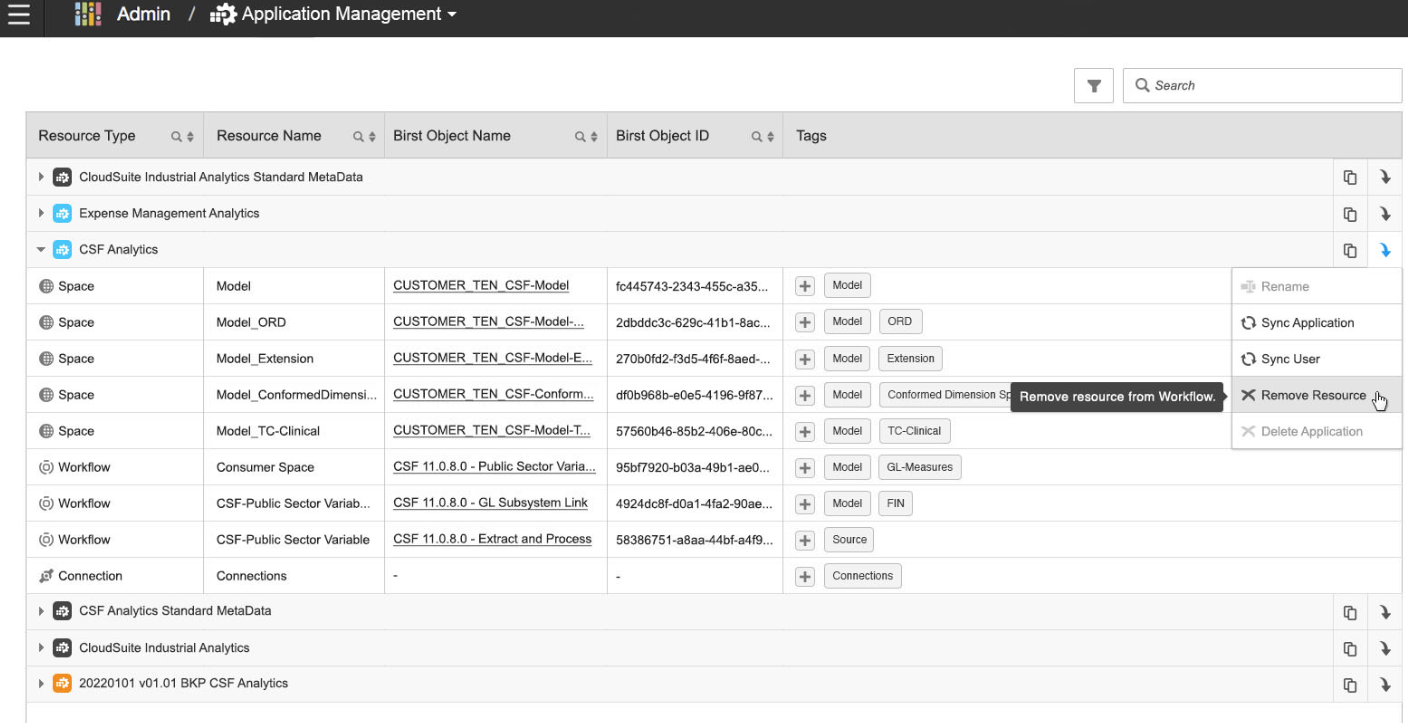Open the hamburger navigation menu

(x=18, y=15)
